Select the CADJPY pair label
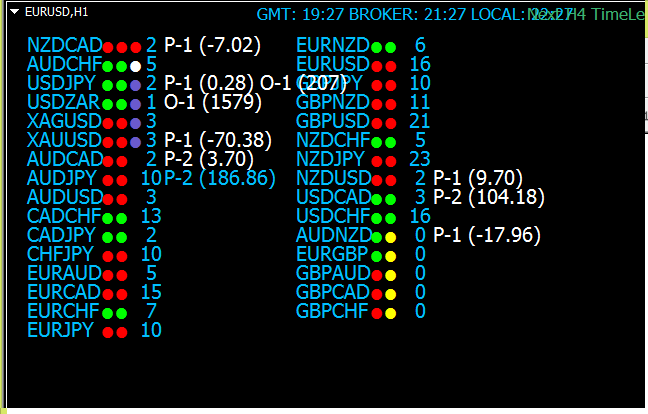648x414 pixels. (62, 235)
